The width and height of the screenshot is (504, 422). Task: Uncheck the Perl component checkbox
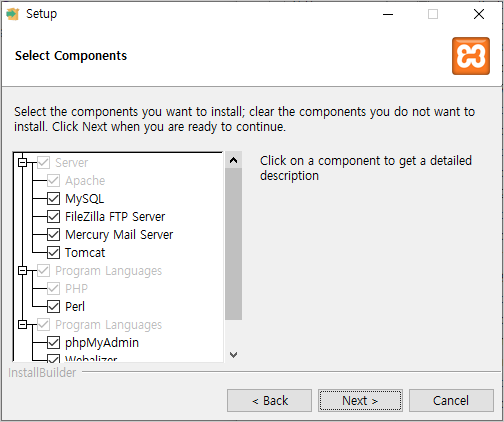point(53,306)
